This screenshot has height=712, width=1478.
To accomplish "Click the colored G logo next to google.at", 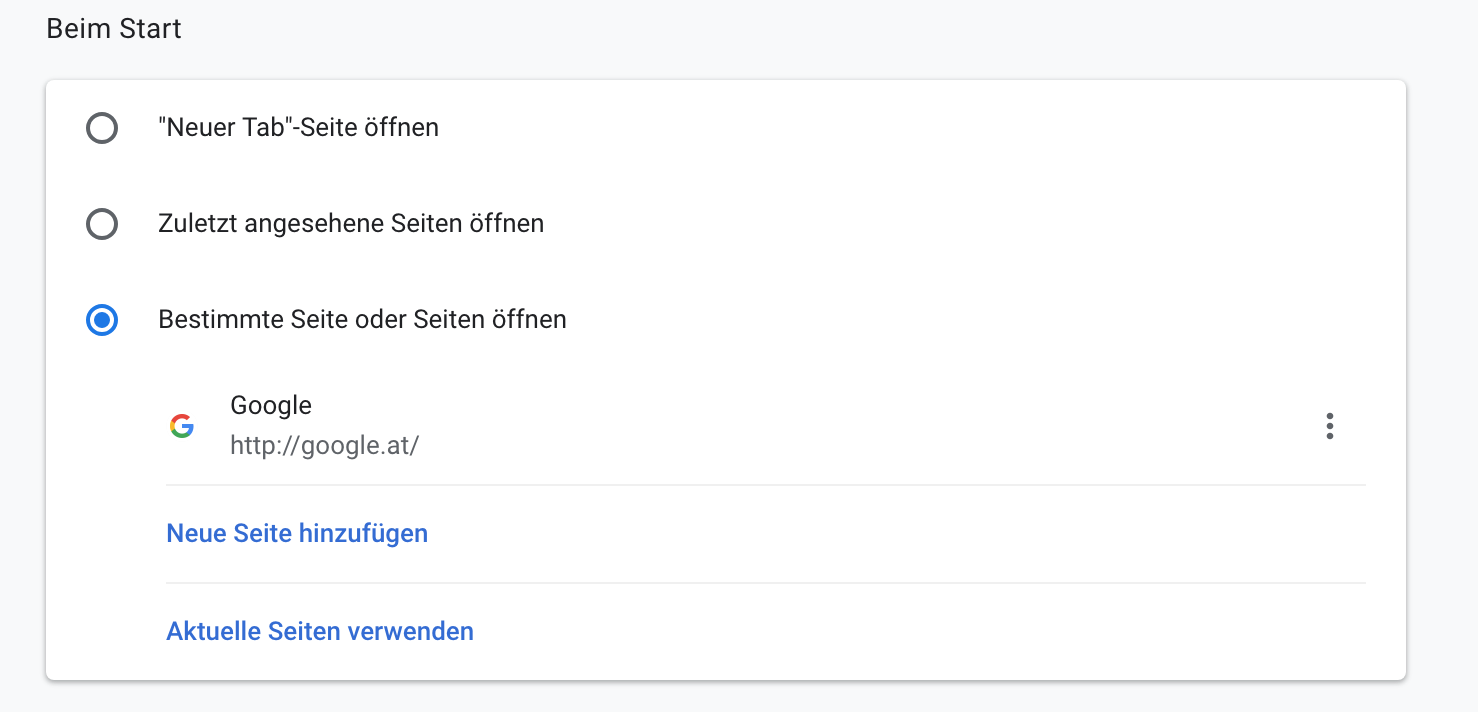I will pyautogui.click(x=182, y=425).
